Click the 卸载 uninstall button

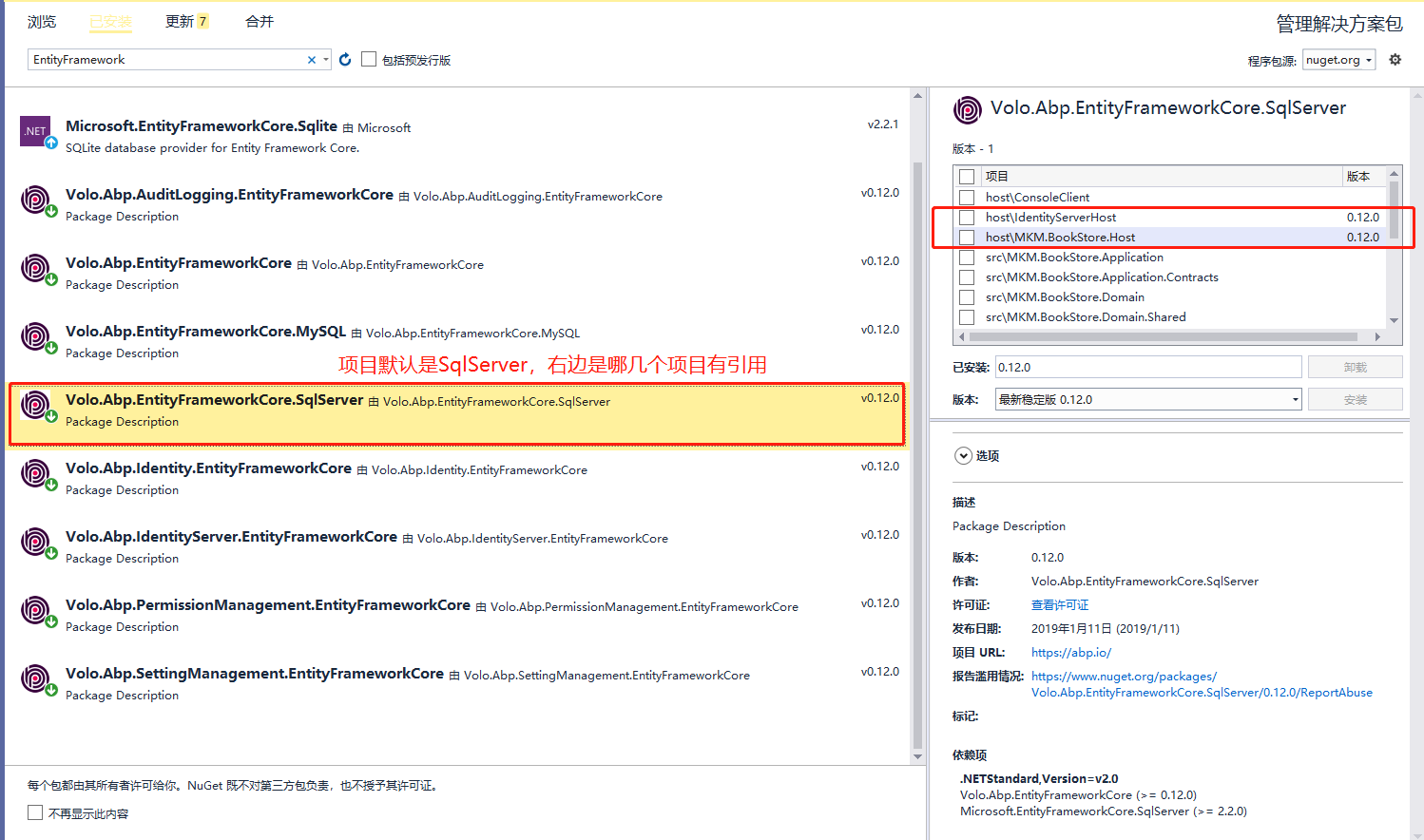1355,368
